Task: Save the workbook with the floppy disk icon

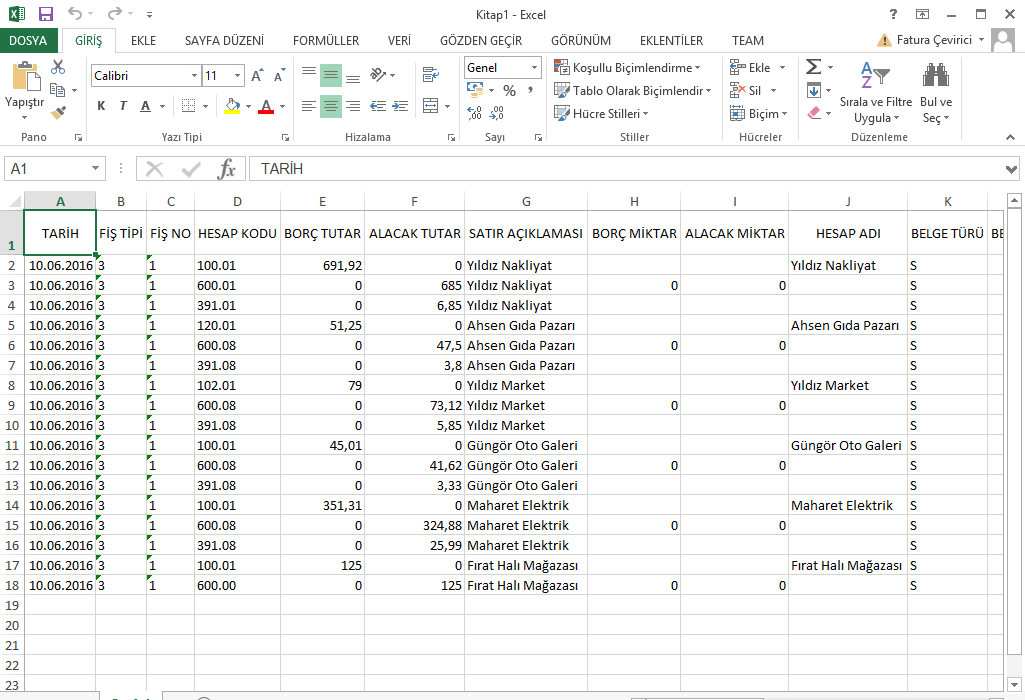Action: click(x=46, y=14)
